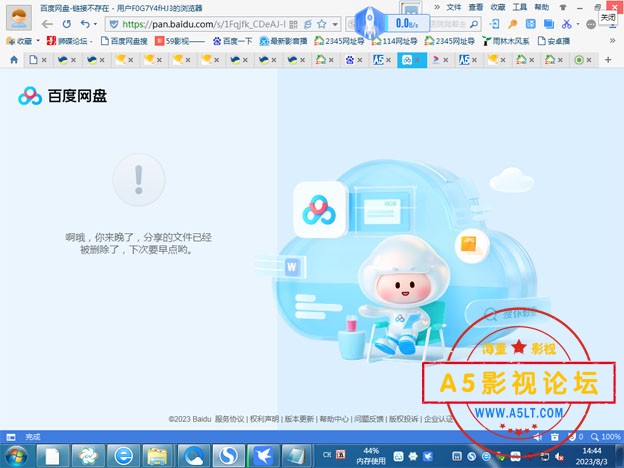
Task: Click the 百度网盘 logo
Action: pyautogui.click(x=62, y=96)
